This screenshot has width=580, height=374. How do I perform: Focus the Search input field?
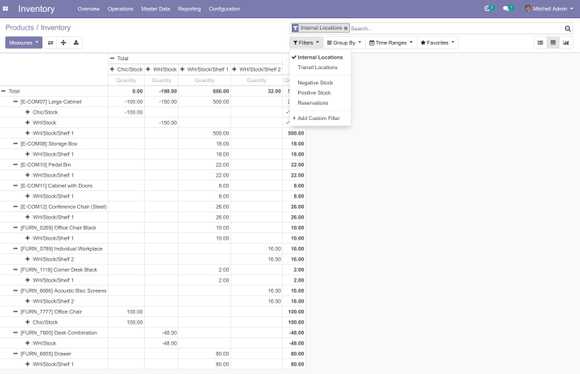455,28
